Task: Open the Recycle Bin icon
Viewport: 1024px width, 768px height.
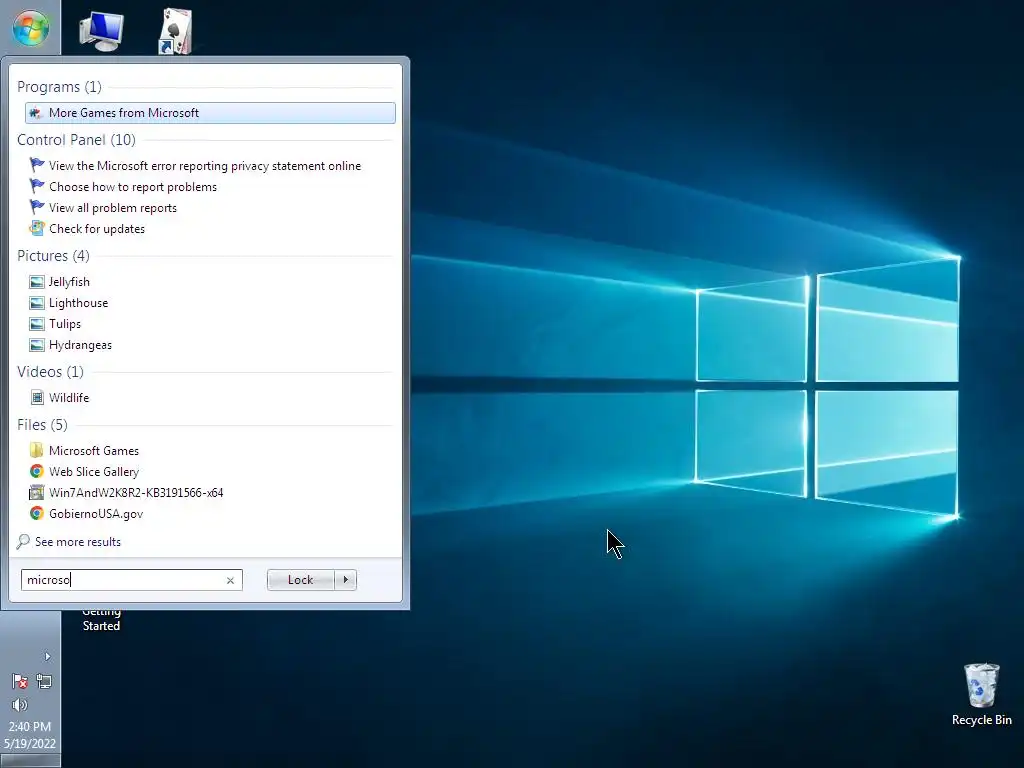Action: point(982,694)
